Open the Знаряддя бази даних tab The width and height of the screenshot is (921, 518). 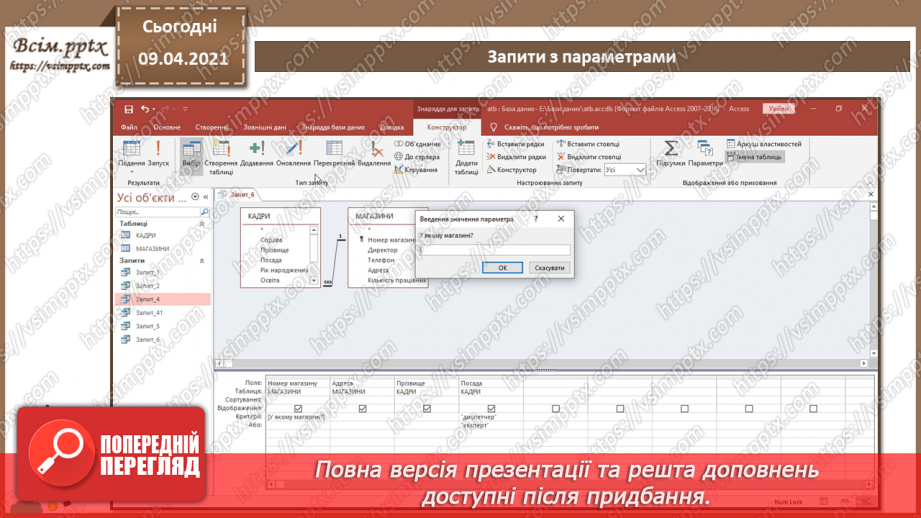pos(332,127)
